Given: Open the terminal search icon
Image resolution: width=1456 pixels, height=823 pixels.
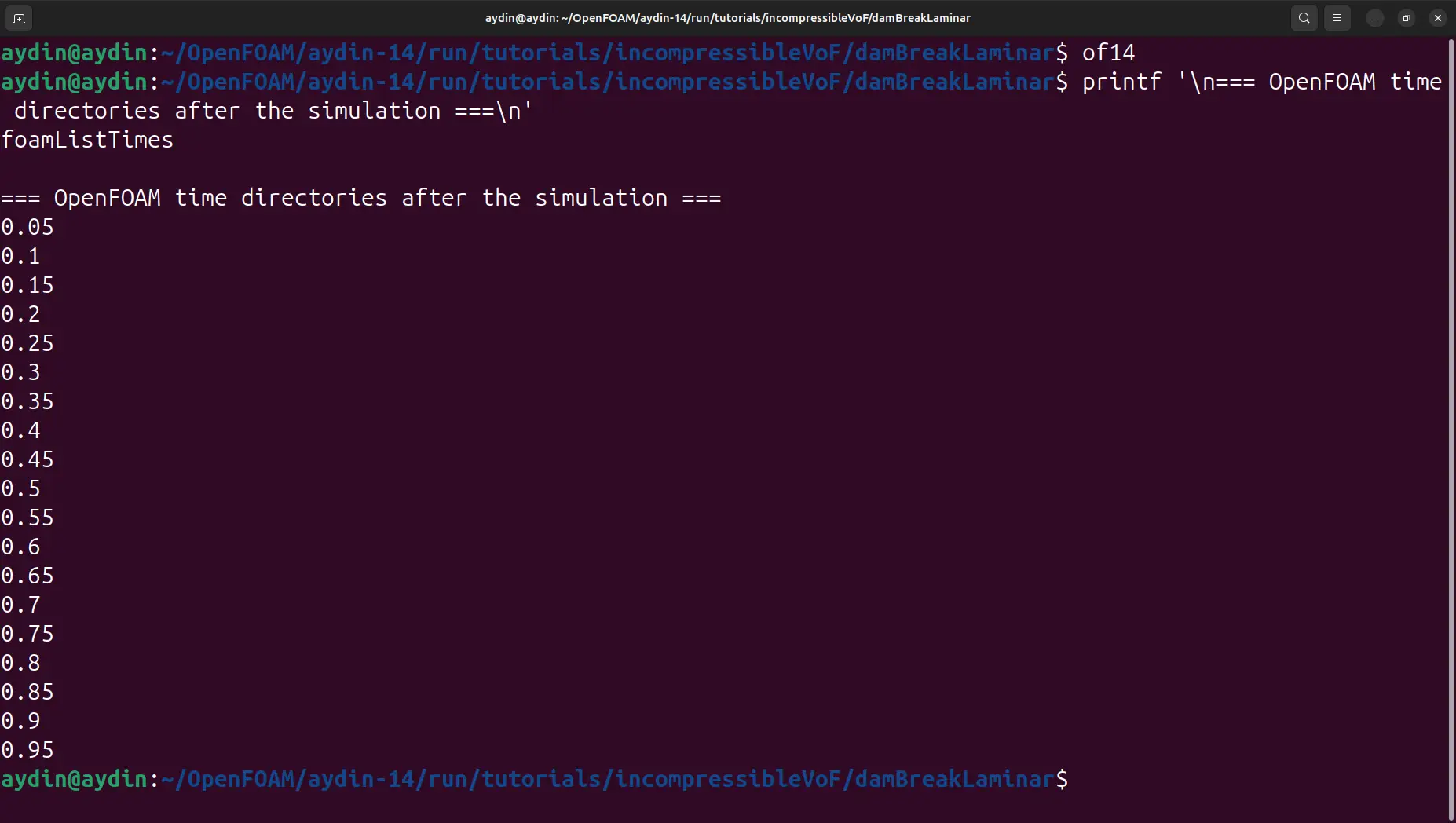Looking at the screenshot, I should point(1304,18).
